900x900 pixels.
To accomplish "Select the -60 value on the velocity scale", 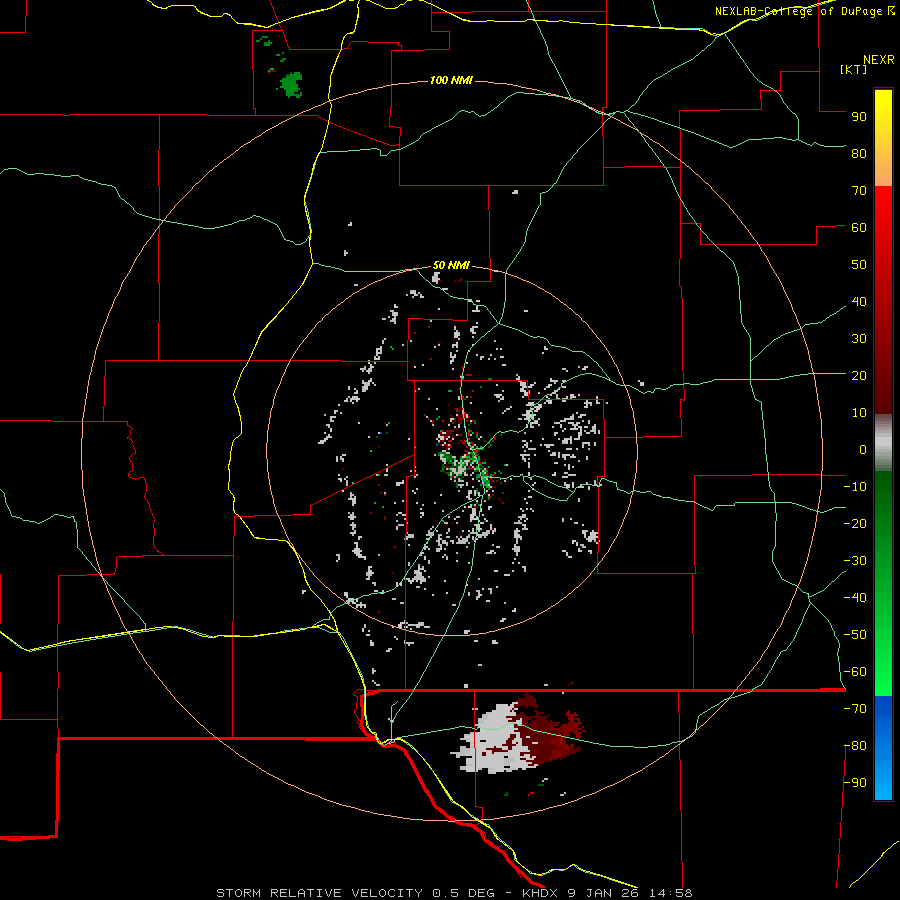I will coord(855,672).
